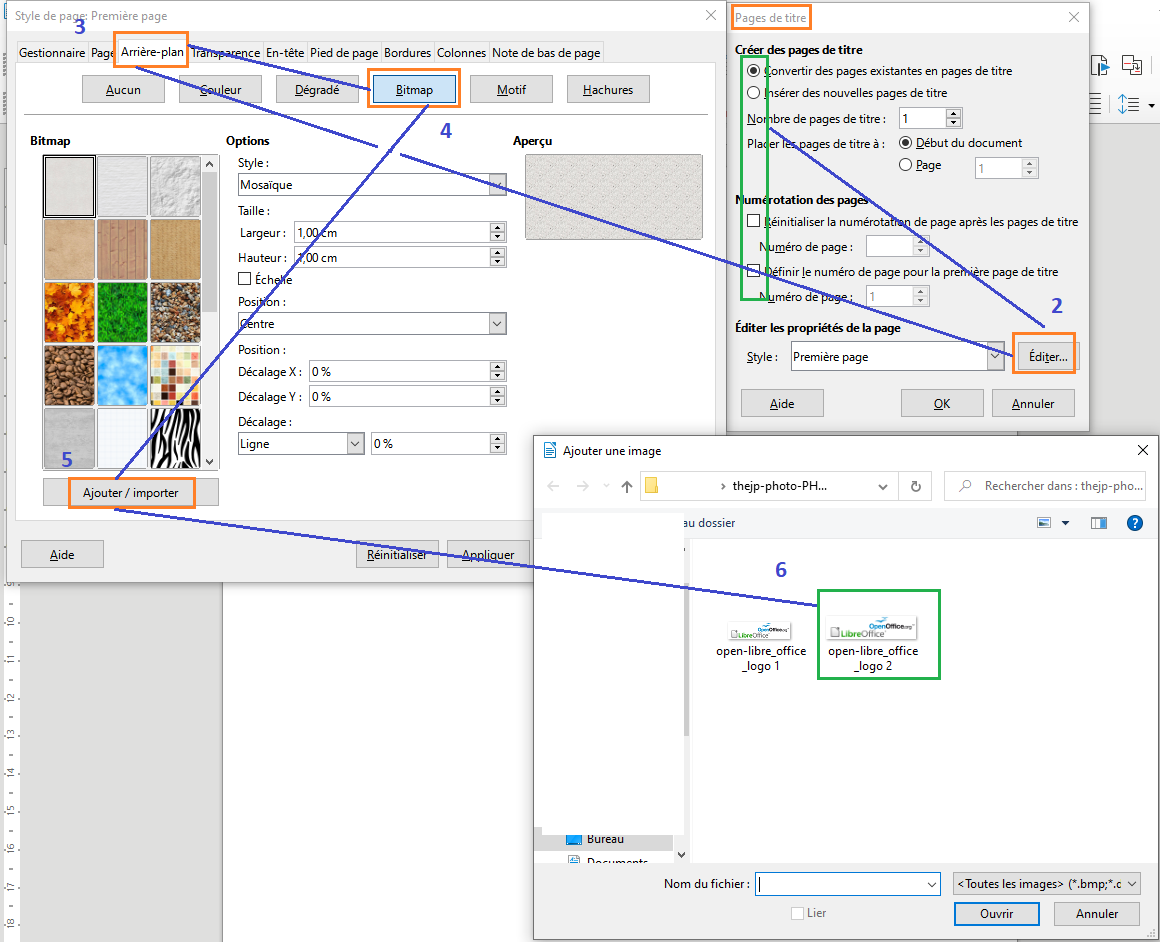Click the line spacing icon in Writer toolbar
This screenshot has height=942, width=1160.
[x=1128, y=104]
